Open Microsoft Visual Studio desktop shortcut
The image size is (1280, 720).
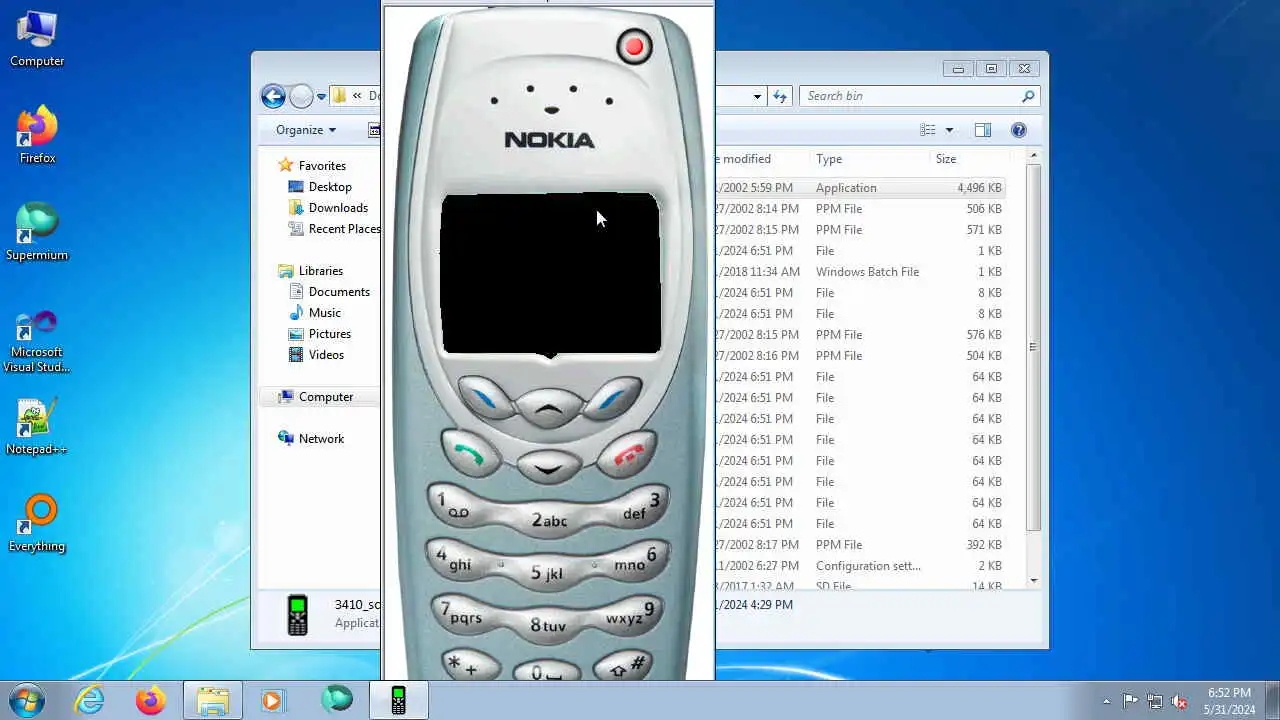pos(37,341)
